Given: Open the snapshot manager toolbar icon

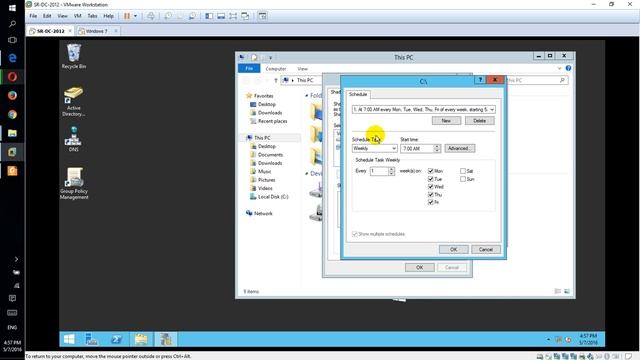Looking at the screenshot, I should tap(192, 16).
